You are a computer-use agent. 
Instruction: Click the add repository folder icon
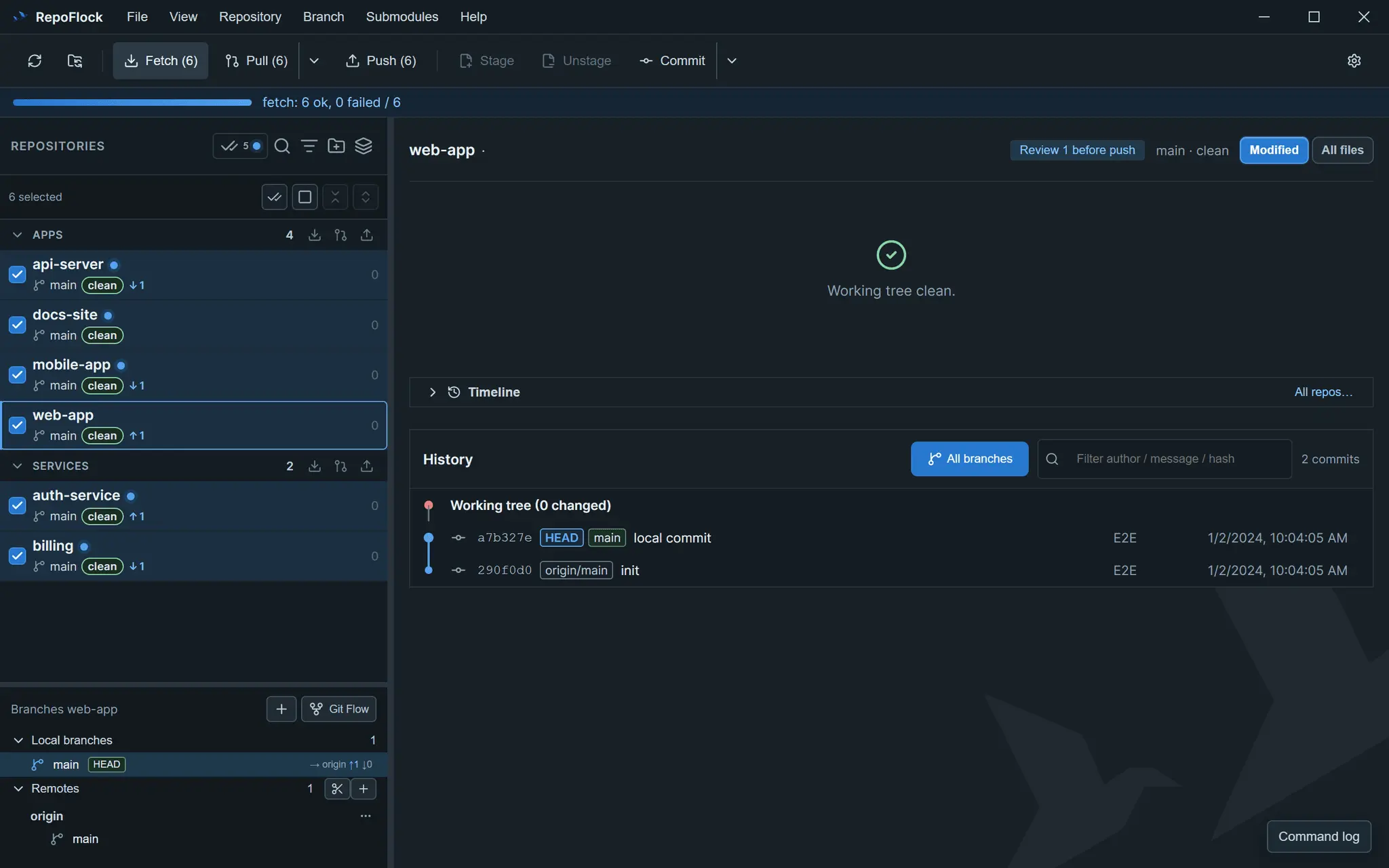[336, 146]
